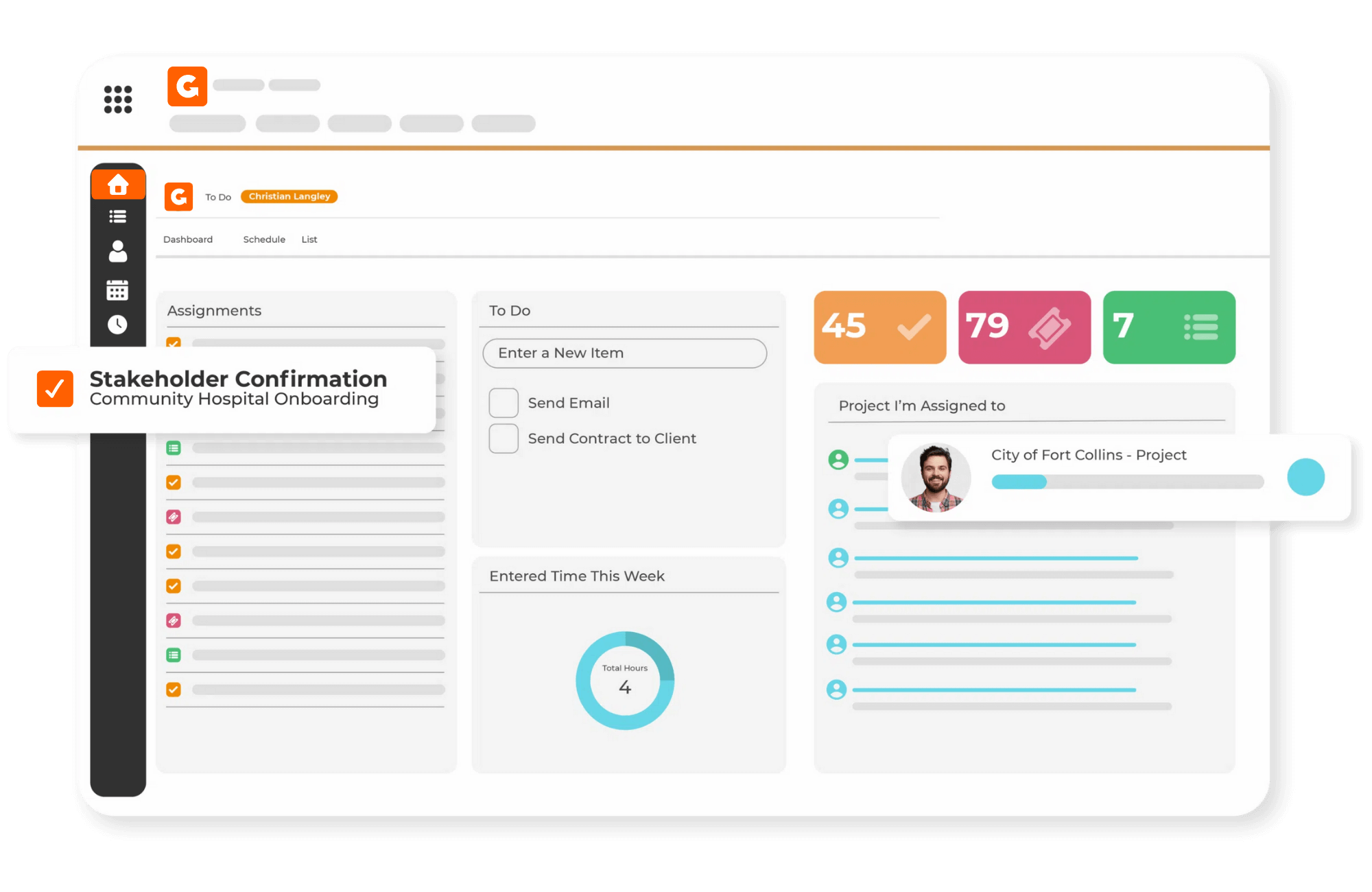Click the upper green list icon in Assignments
The height and width of the screenshot is (892, 1372).
click(174, 448)
